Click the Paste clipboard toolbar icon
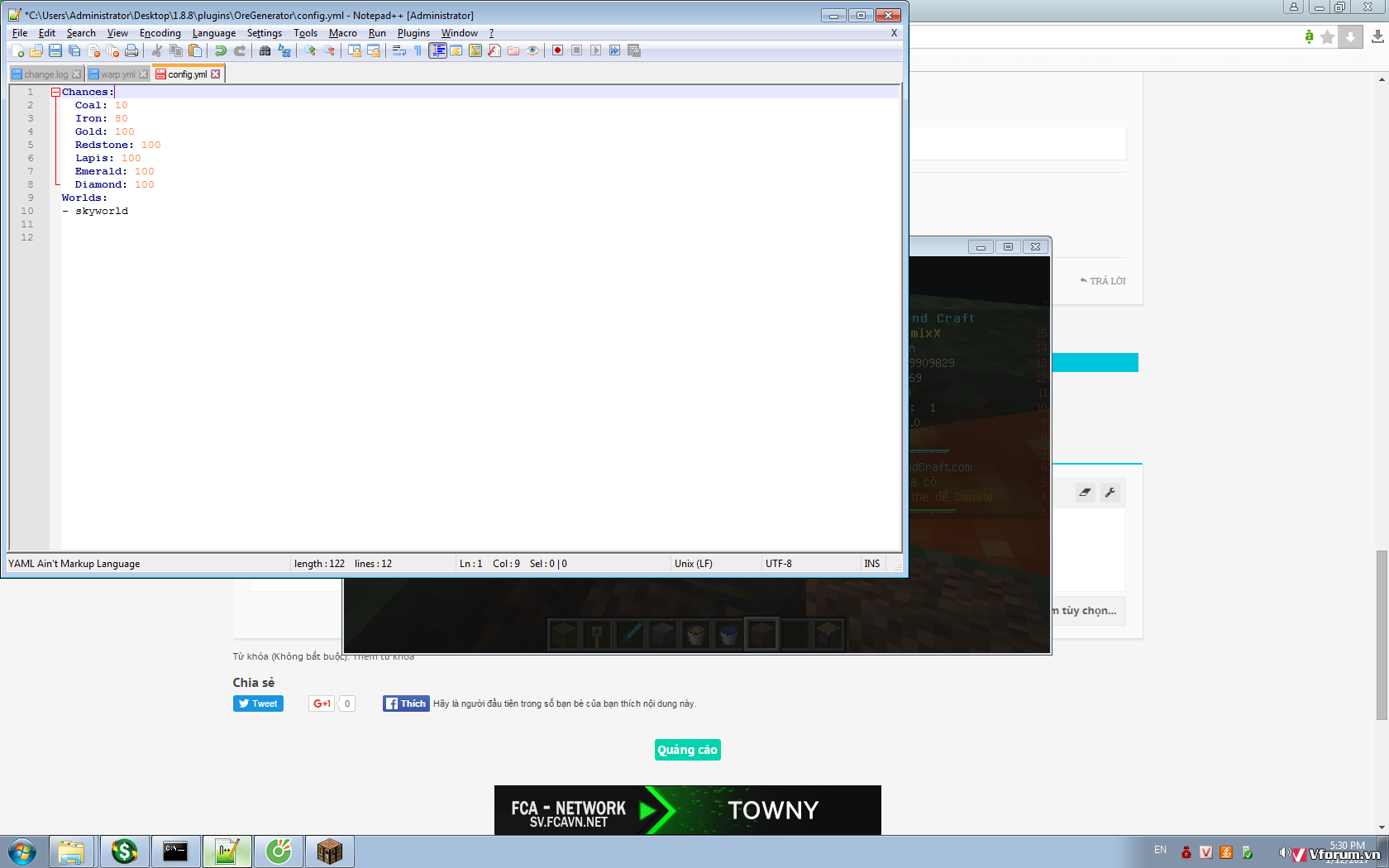 coord(195,50)
